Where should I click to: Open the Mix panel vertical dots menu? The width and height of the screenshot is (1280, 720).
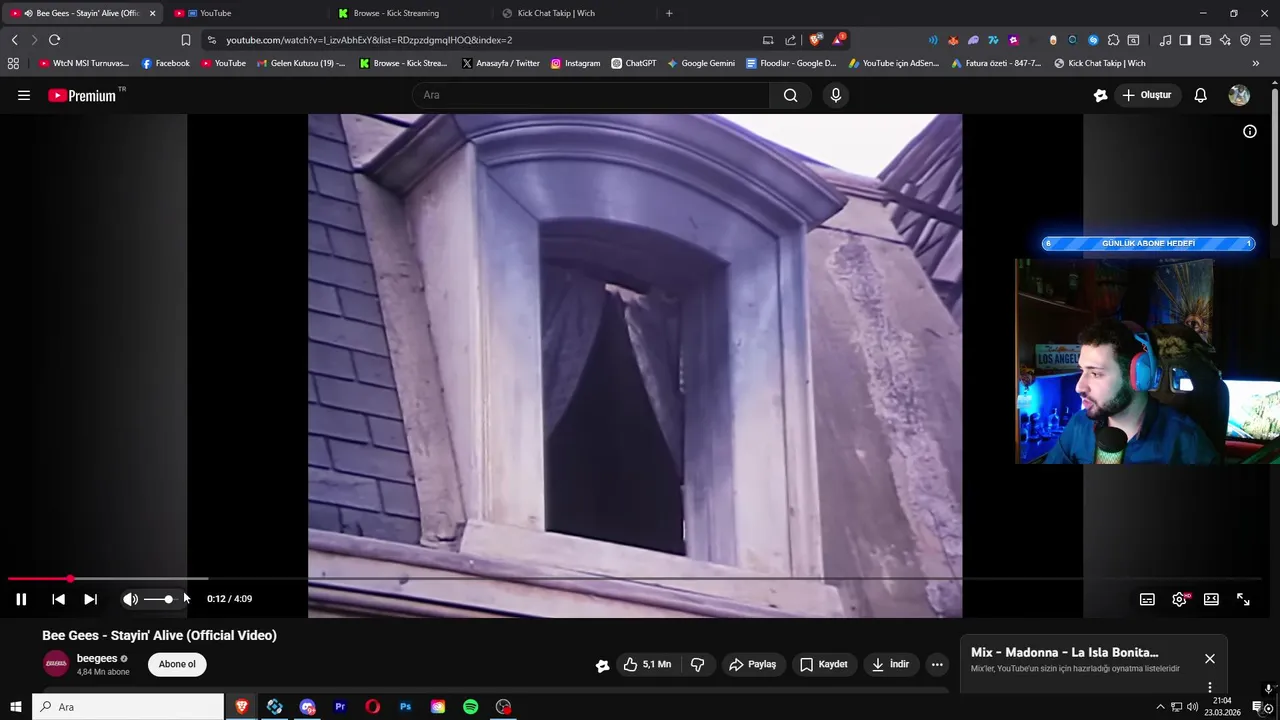[1209, 687]
